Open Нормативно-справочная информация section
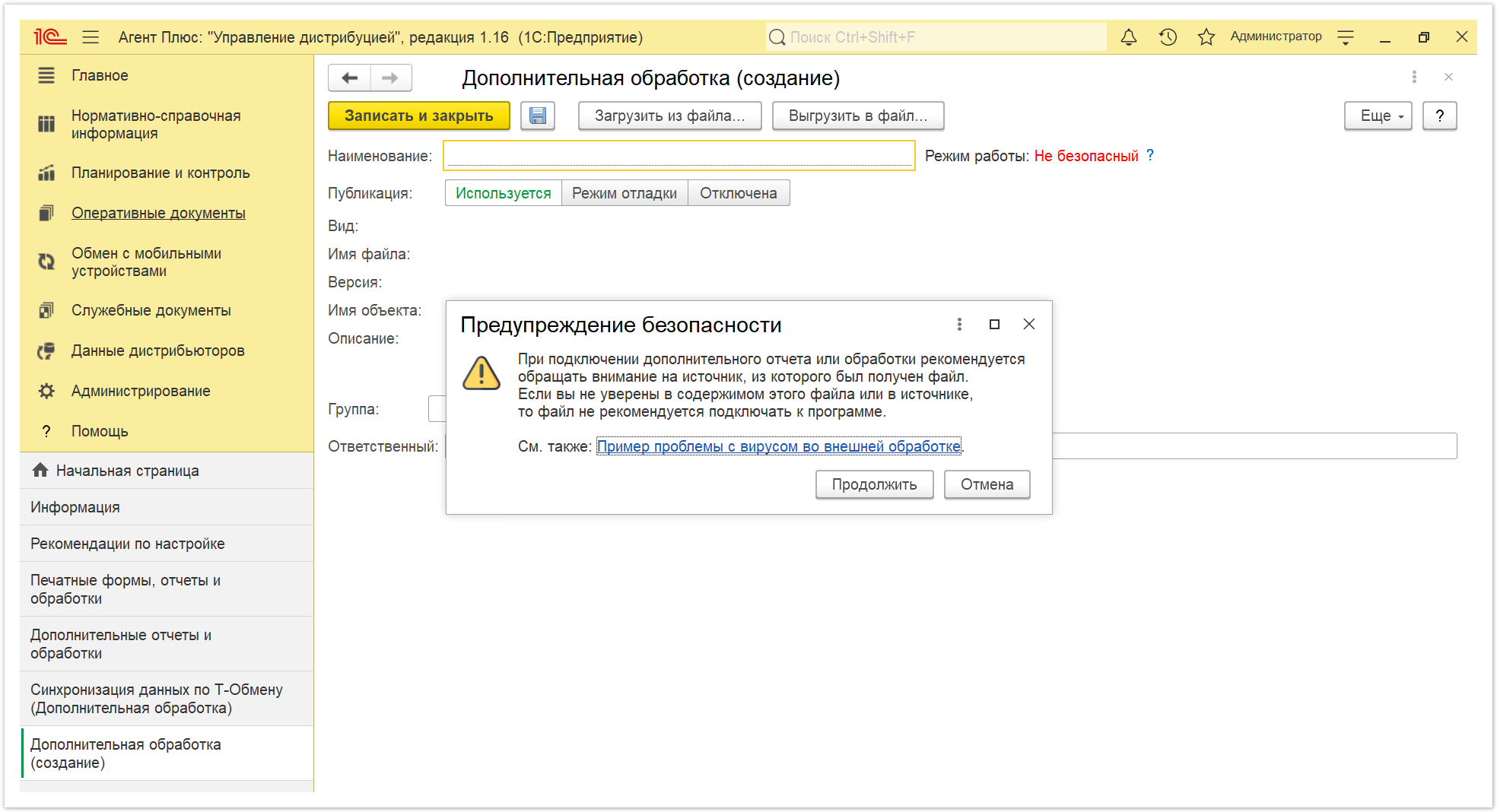Viewport: 1497px width, 812px height. pyautogui.click(x=156, y=124)
